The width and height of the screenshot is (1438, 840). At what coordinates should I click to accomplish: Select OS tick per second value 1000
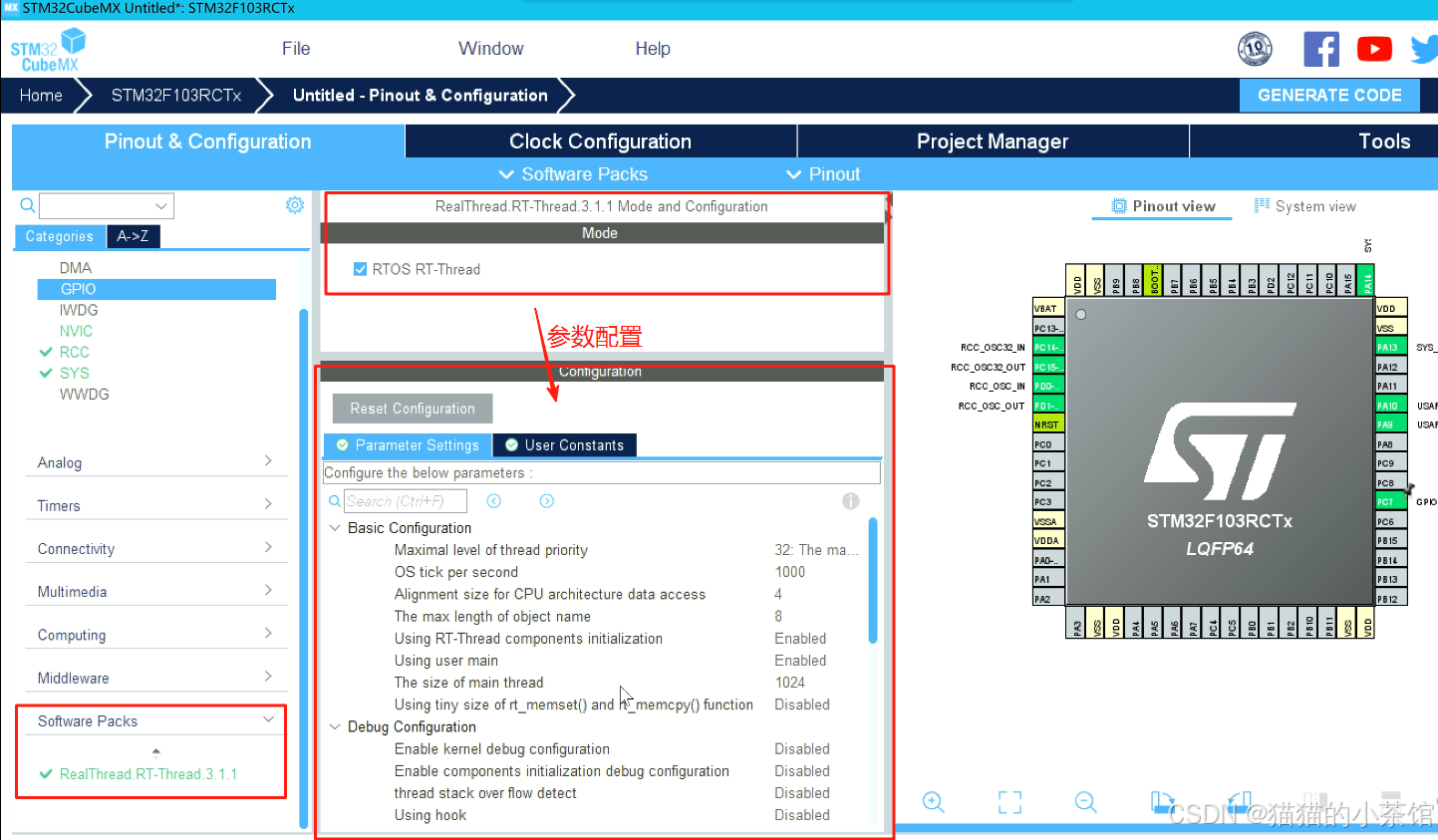point(790,572)
